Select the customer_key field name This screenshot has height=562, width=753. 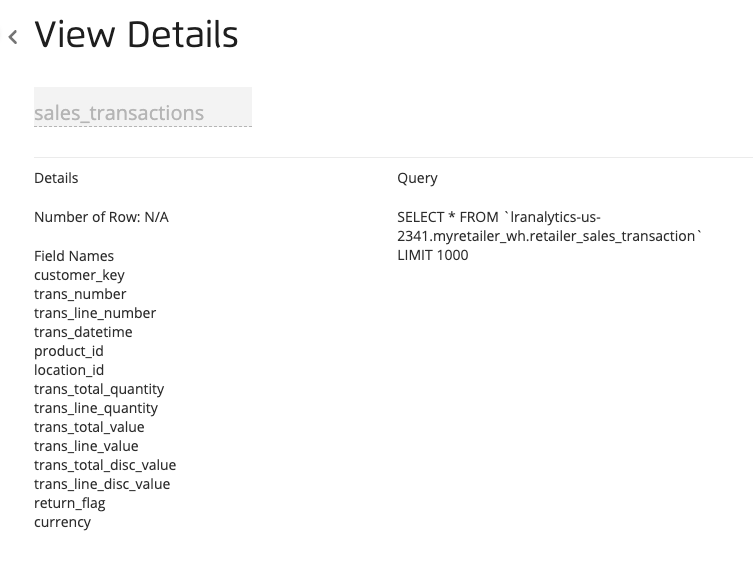tap(79, 275)
